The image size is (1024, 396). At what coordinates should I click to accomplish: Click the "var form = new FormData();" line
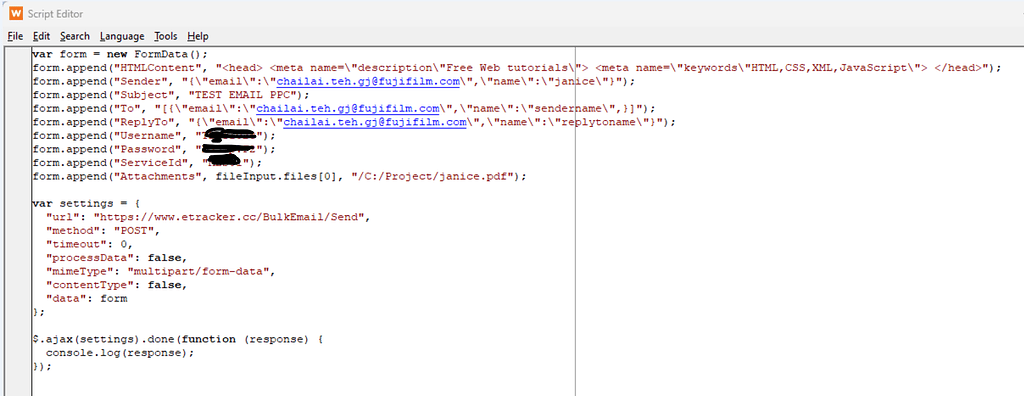119,54
